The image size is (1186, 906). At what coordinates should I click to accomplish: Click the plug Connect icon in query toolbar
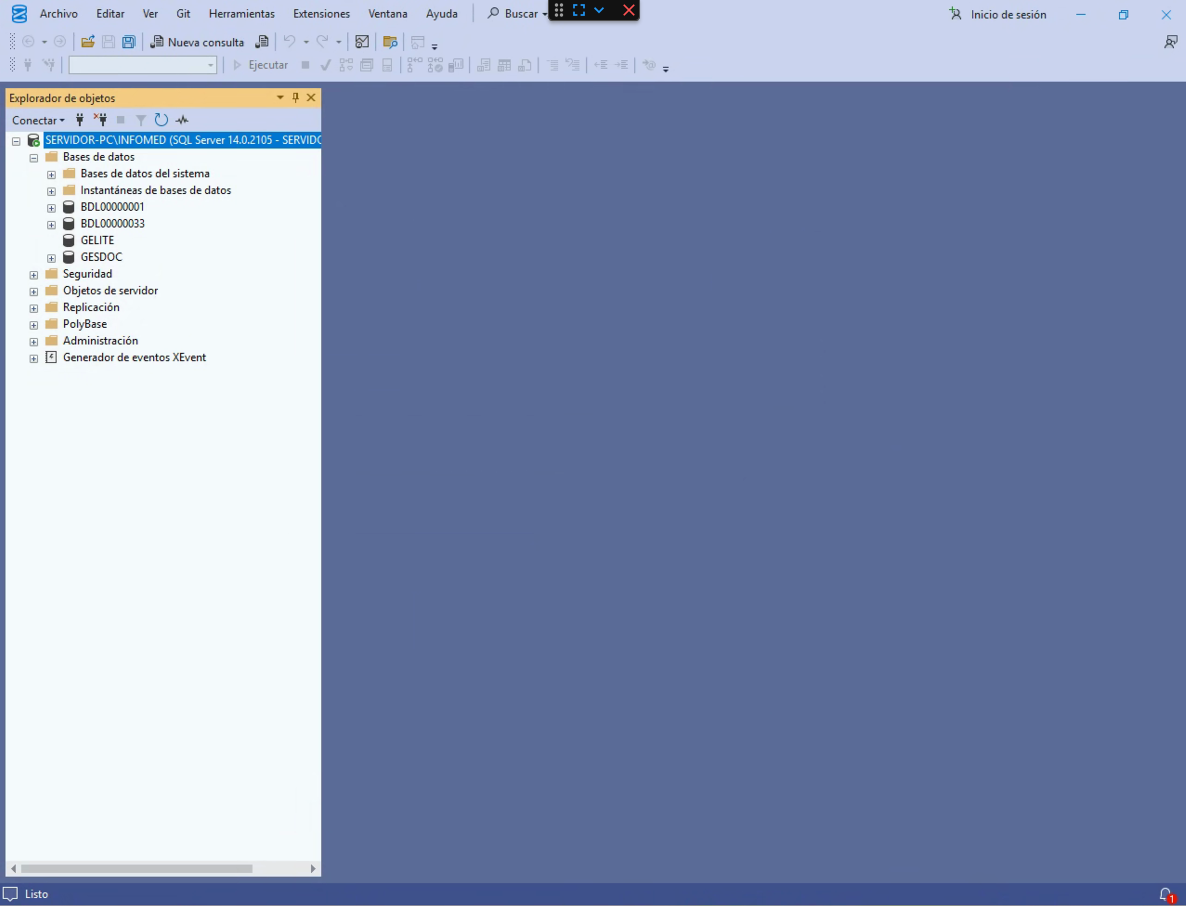click(28, 65)
